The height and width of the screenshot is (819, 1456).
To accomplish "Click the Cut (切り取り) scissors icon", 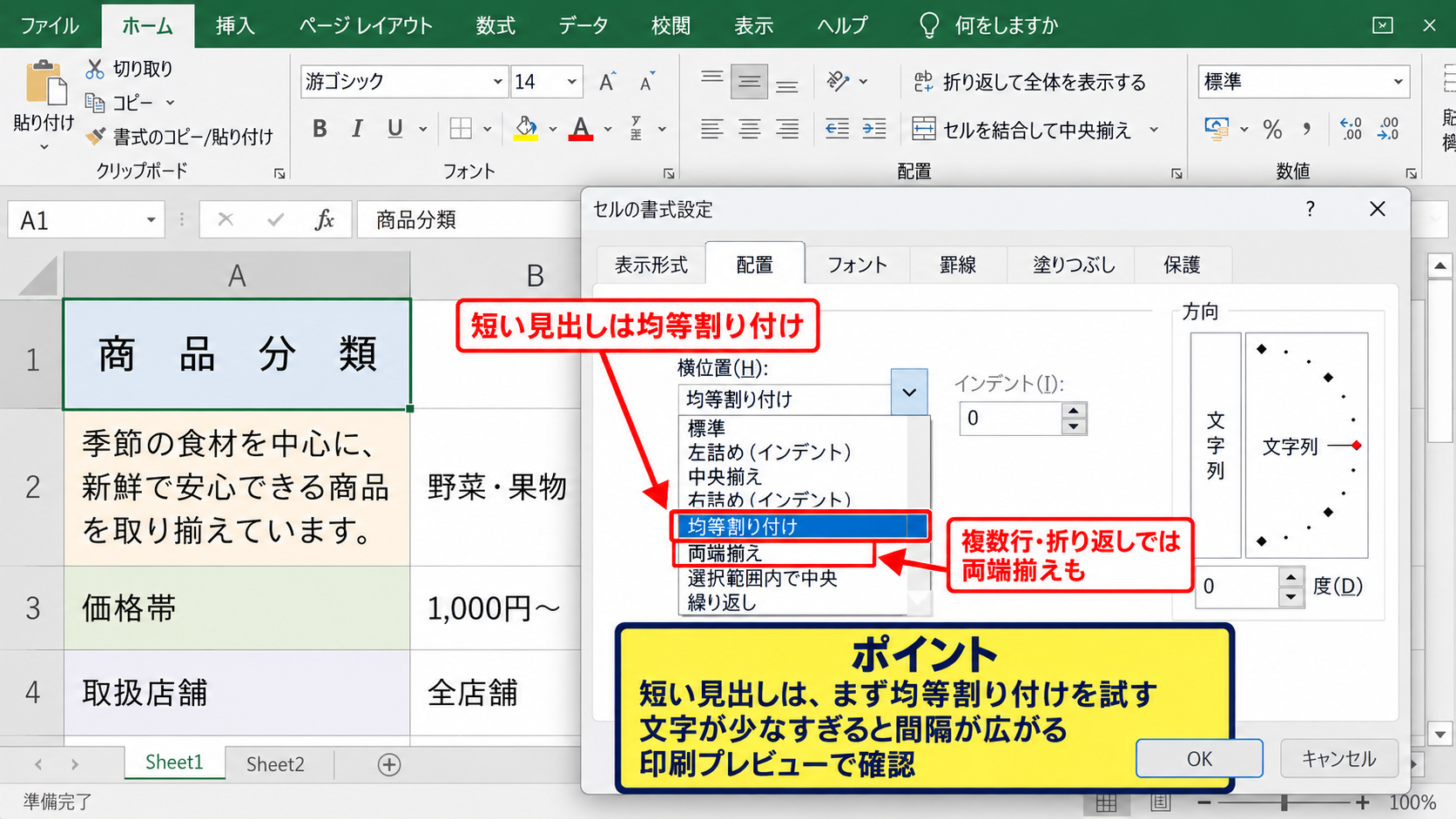I will 95,69.
